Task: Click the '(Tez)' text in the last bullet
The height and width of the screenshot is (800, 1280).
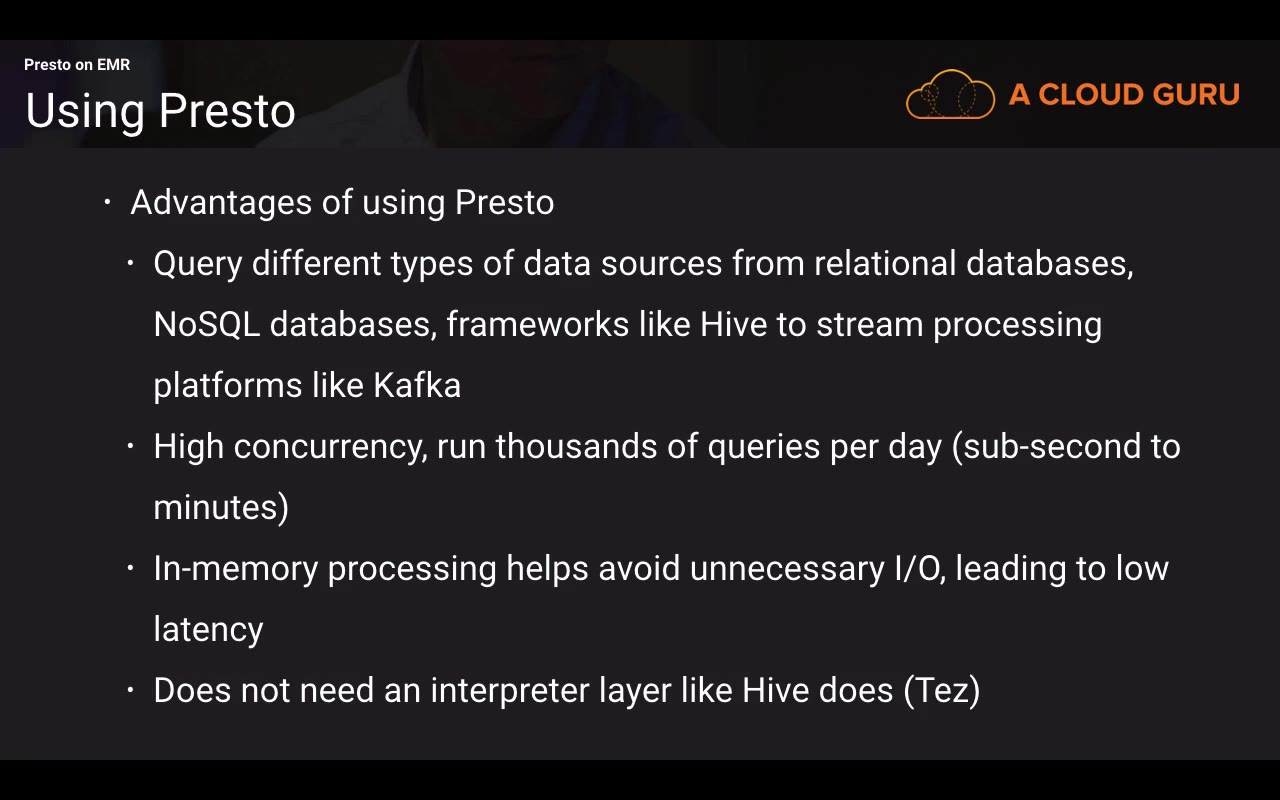Action: click(x=941, y=690)
